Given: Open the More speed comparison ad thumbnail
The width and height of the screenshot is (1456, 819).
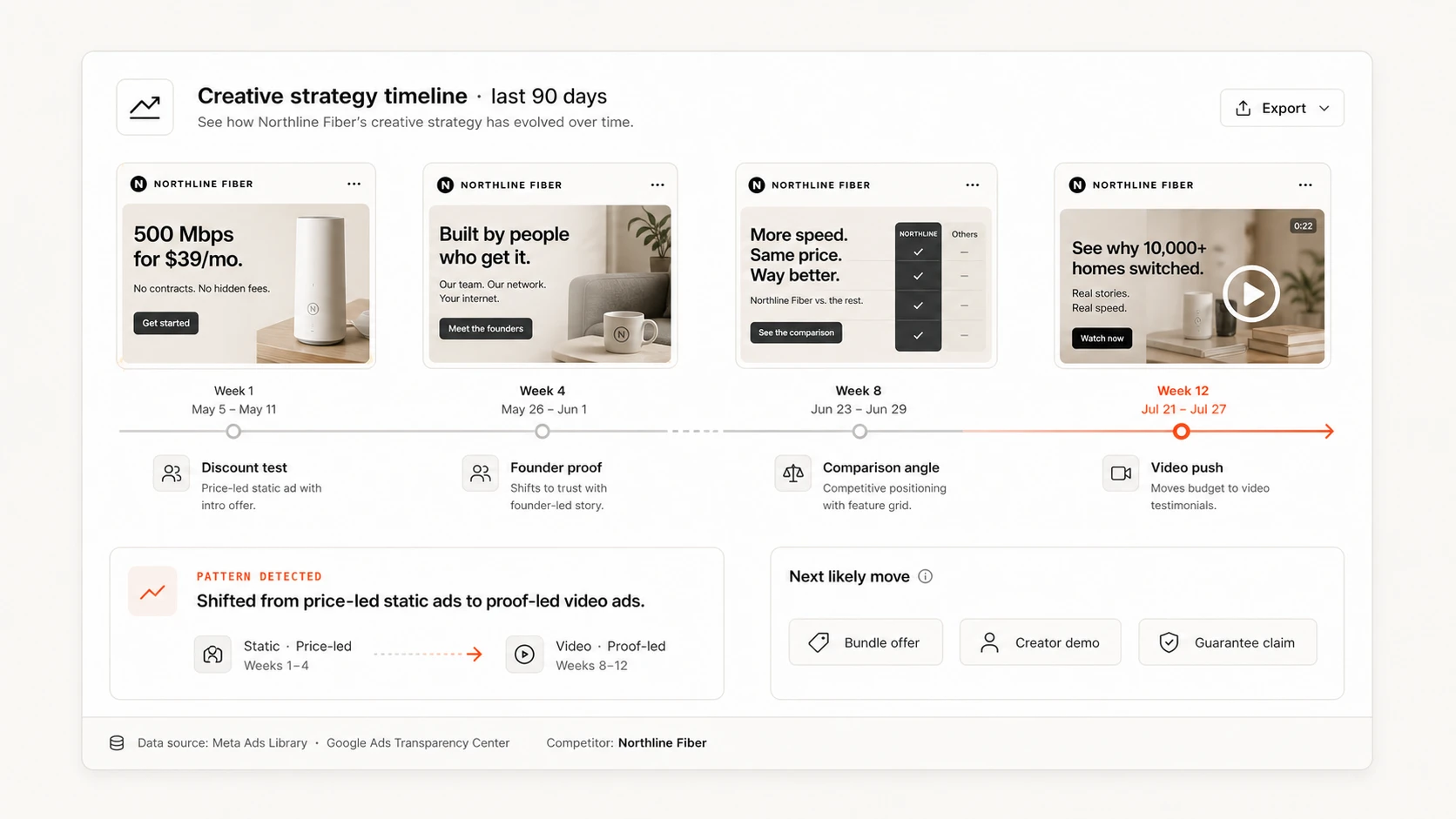Looking at the screenshot, I should click(866, 285).
